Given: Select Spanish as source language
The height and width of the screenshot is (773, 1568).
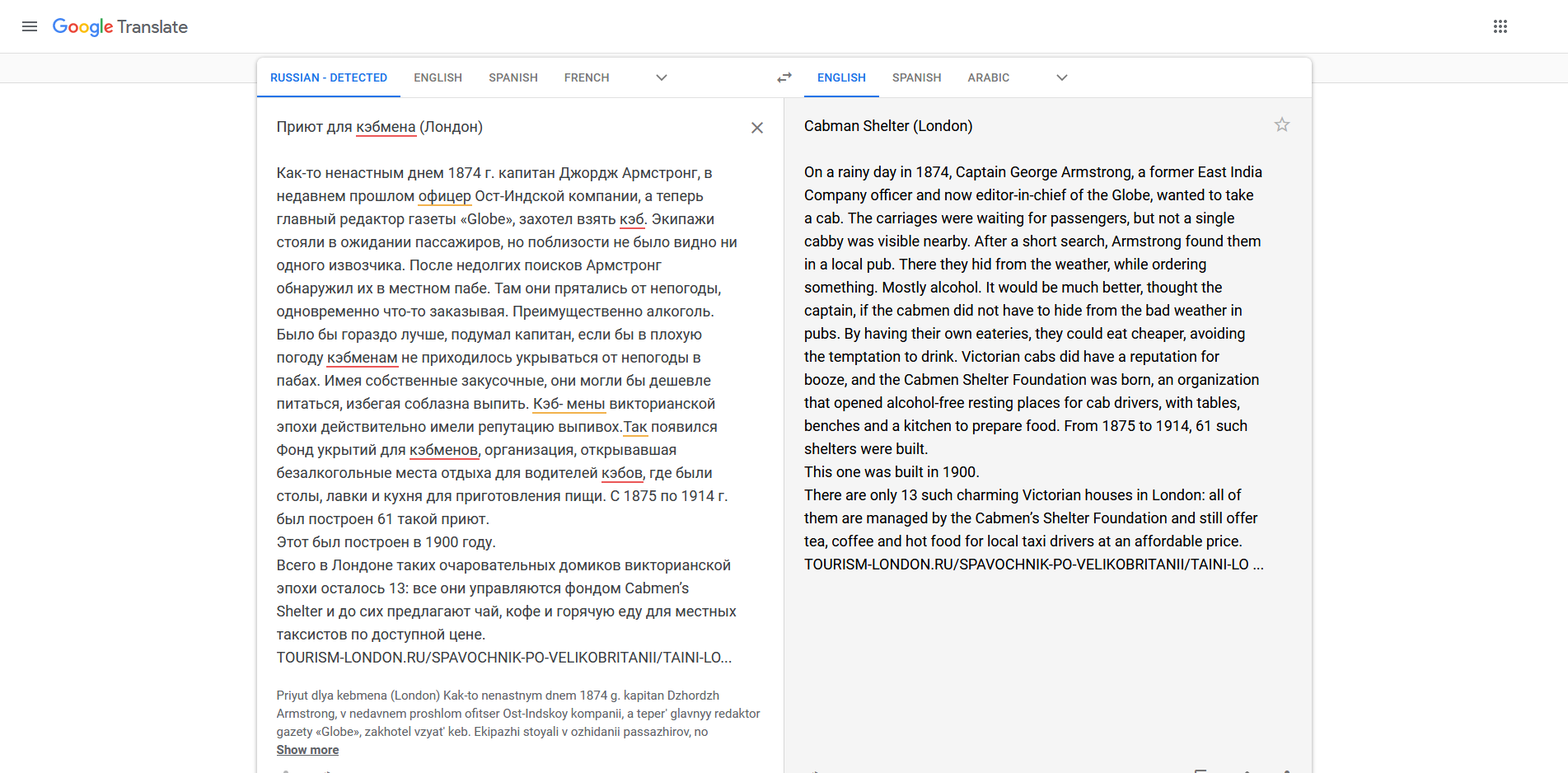Looking at the screenshot, I should (513, 77).
